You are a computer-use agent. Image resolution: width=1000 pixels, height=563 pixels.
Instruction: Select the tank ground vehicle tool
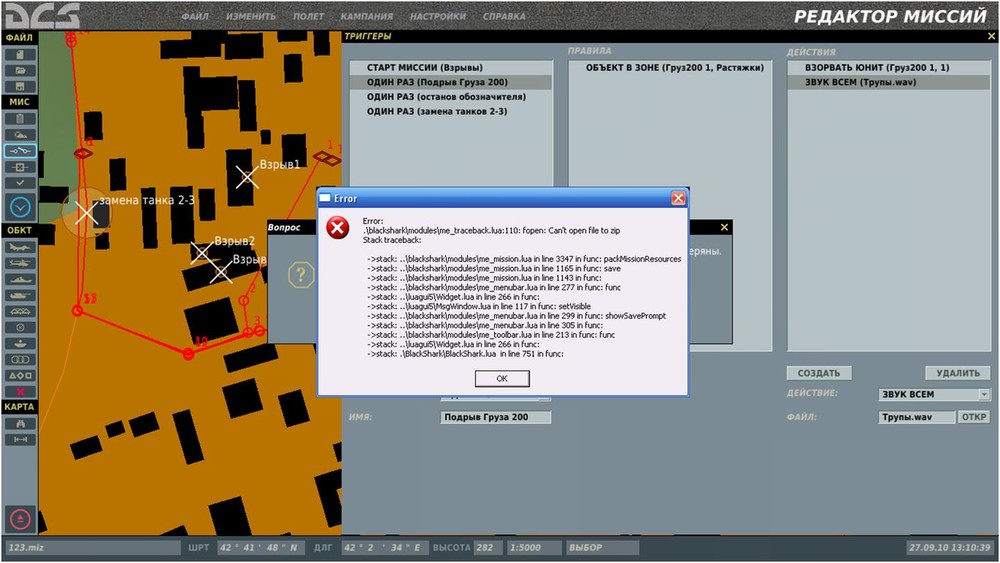point(20,295)
